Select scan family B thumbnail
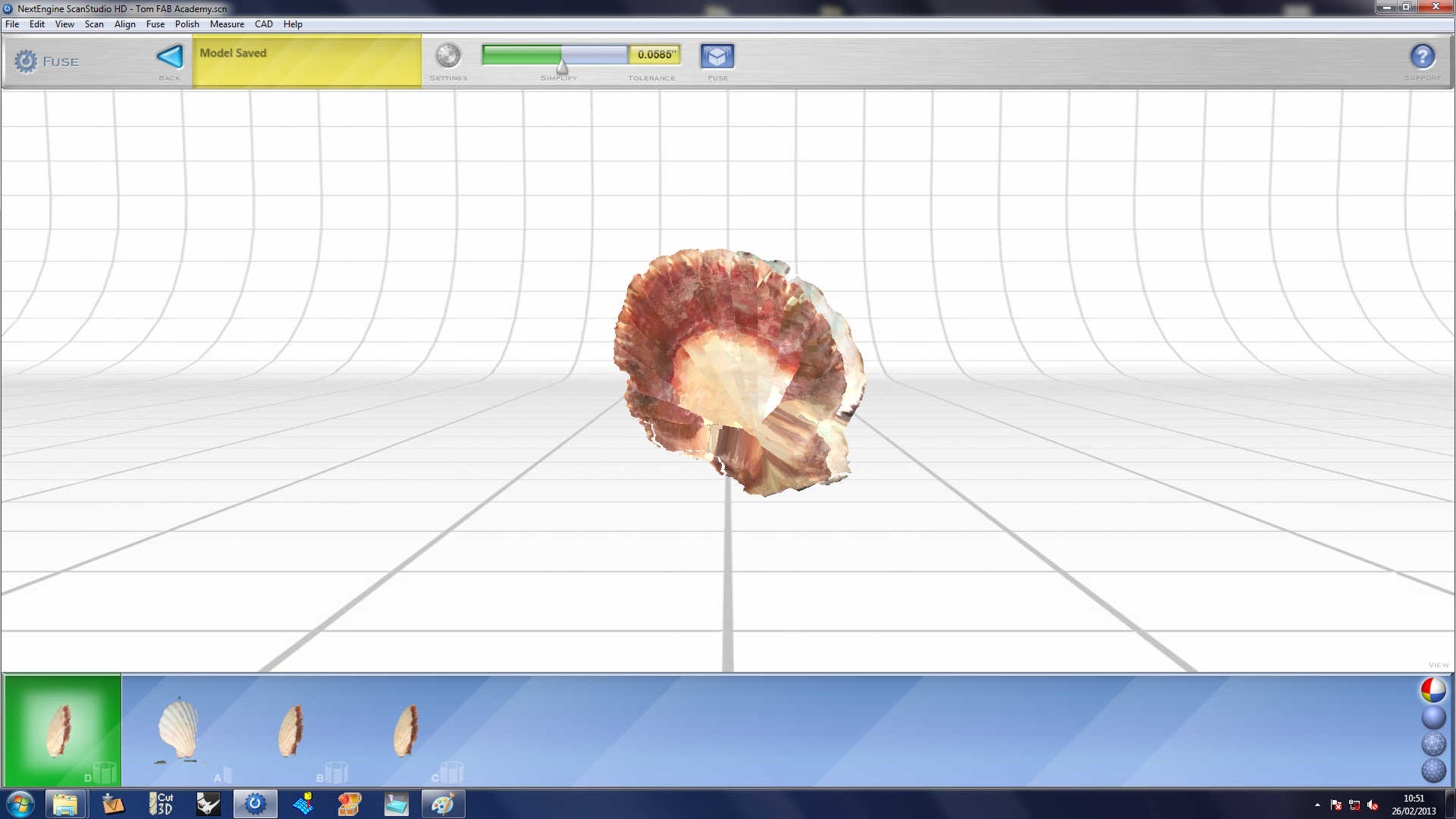Viewport: 1456px width, 819px height. [290, 731]
